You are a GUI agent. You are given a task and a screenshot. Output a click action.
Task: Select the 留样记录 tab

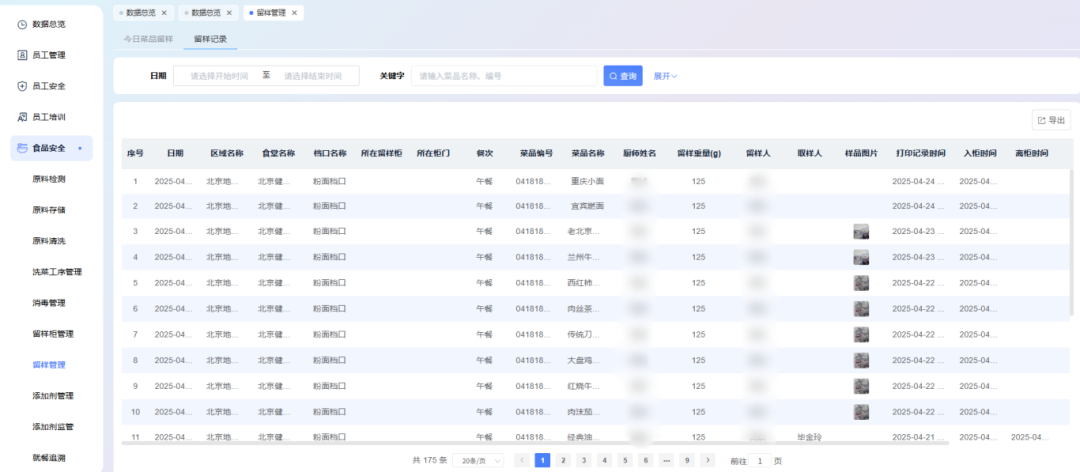click(x=210, y=39)
